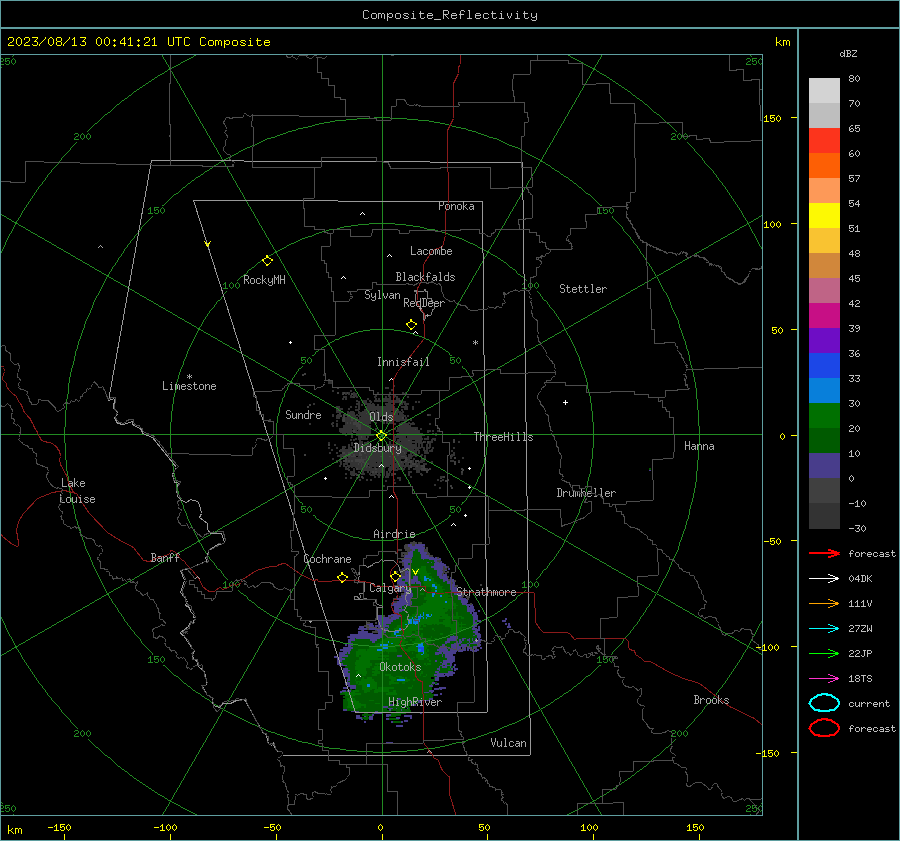This screenshot has height=841, width=900.
Task: Click the Didsbury label
Action: pos(377,448)
